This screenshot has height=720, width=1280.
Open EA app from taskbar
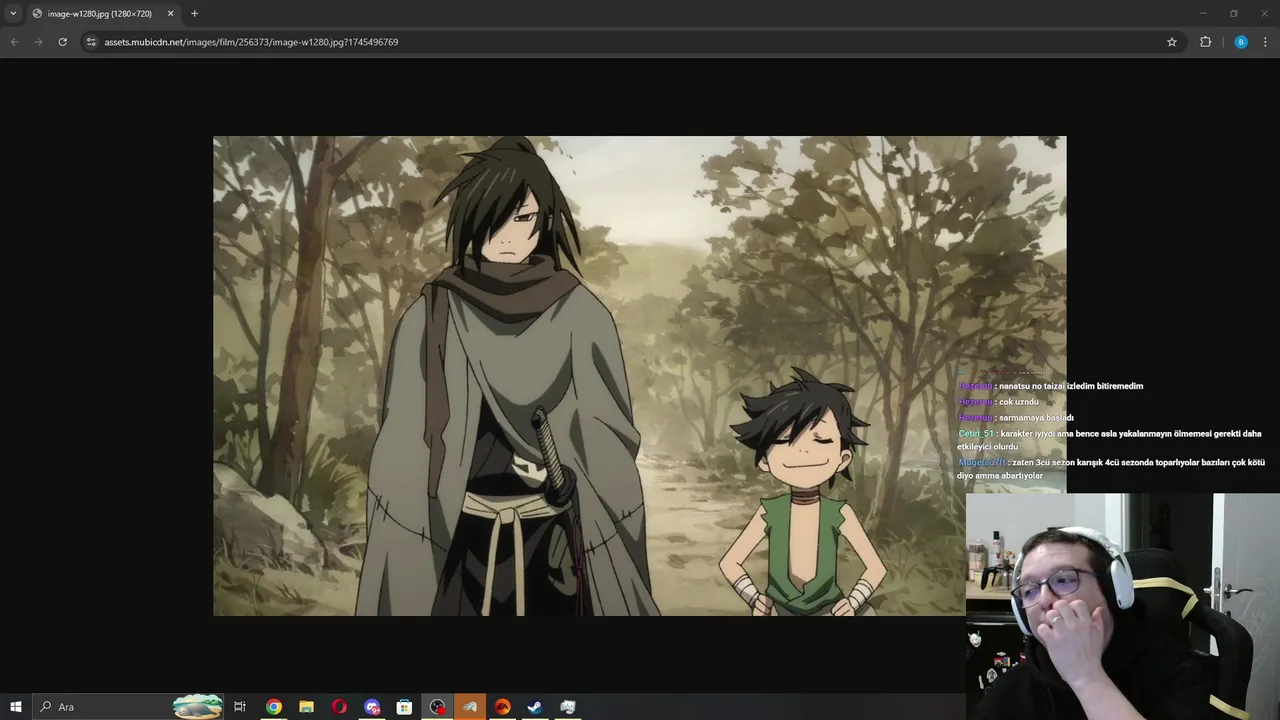pyautogui.click(x=503, y=707)
